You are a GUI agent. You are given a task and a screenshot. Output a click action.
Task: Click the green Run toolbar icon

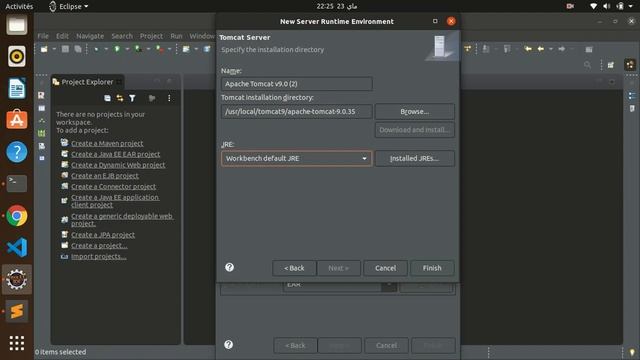[x=117, y=49]
